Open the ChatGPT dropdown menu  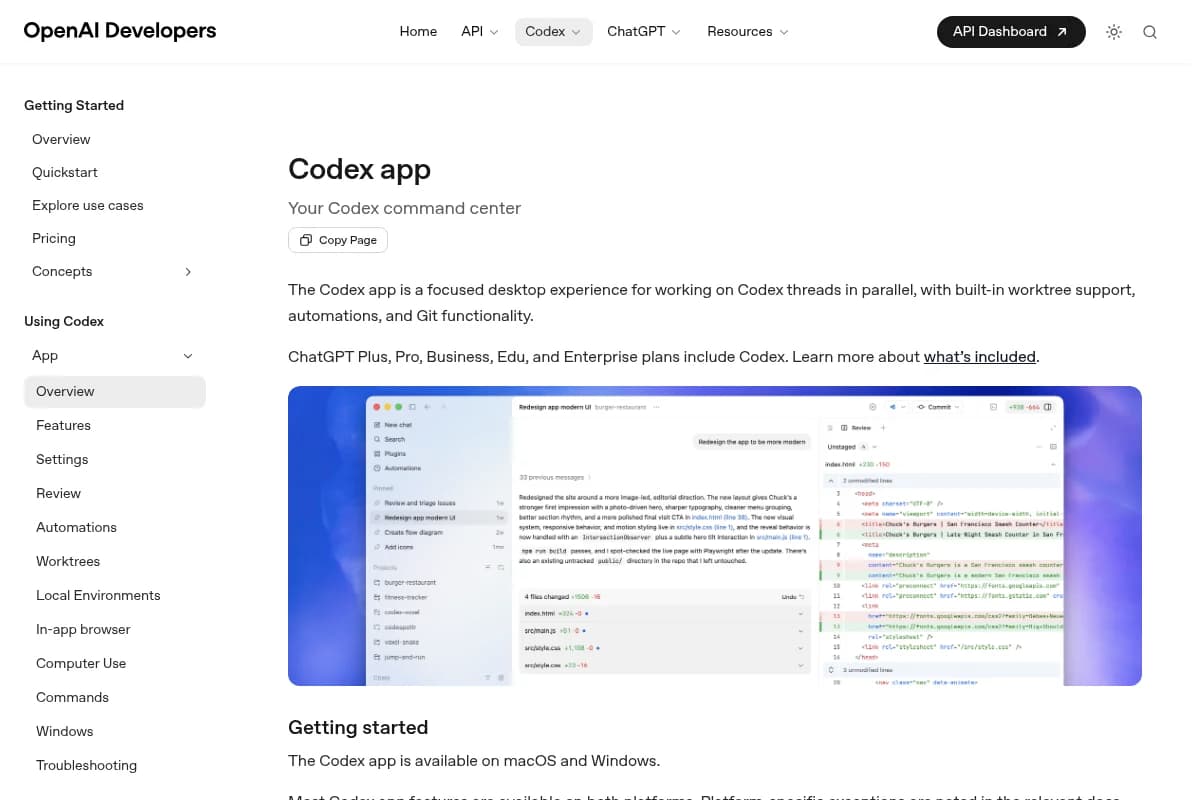click(644, 32)
